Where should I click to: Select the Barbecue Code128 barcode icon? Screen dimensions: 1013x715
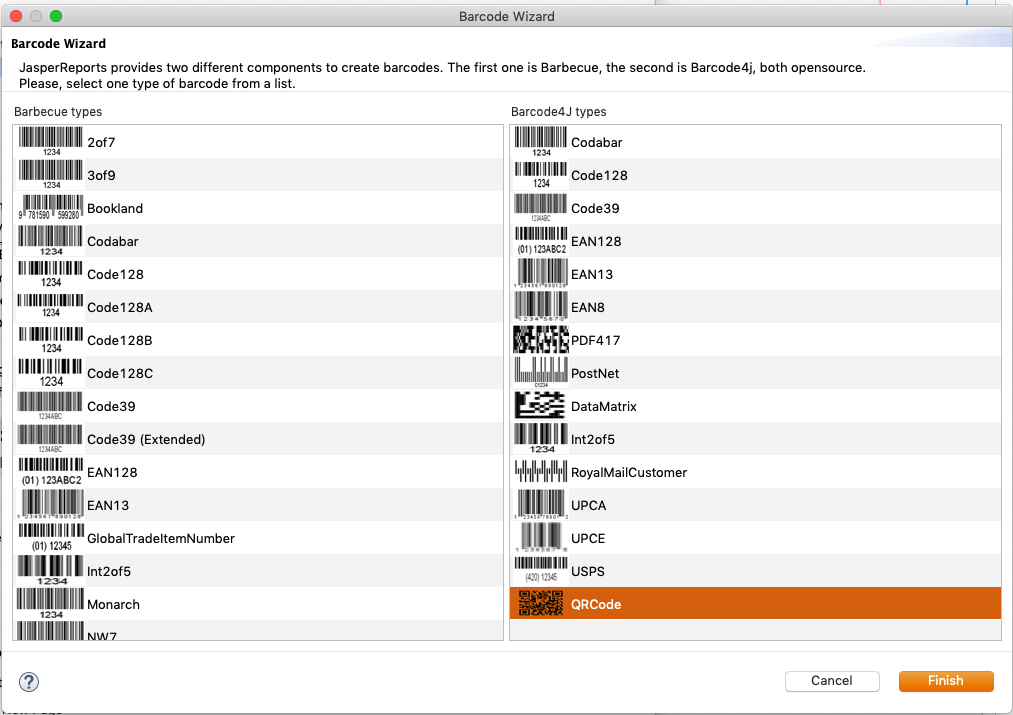pos(50,274)
